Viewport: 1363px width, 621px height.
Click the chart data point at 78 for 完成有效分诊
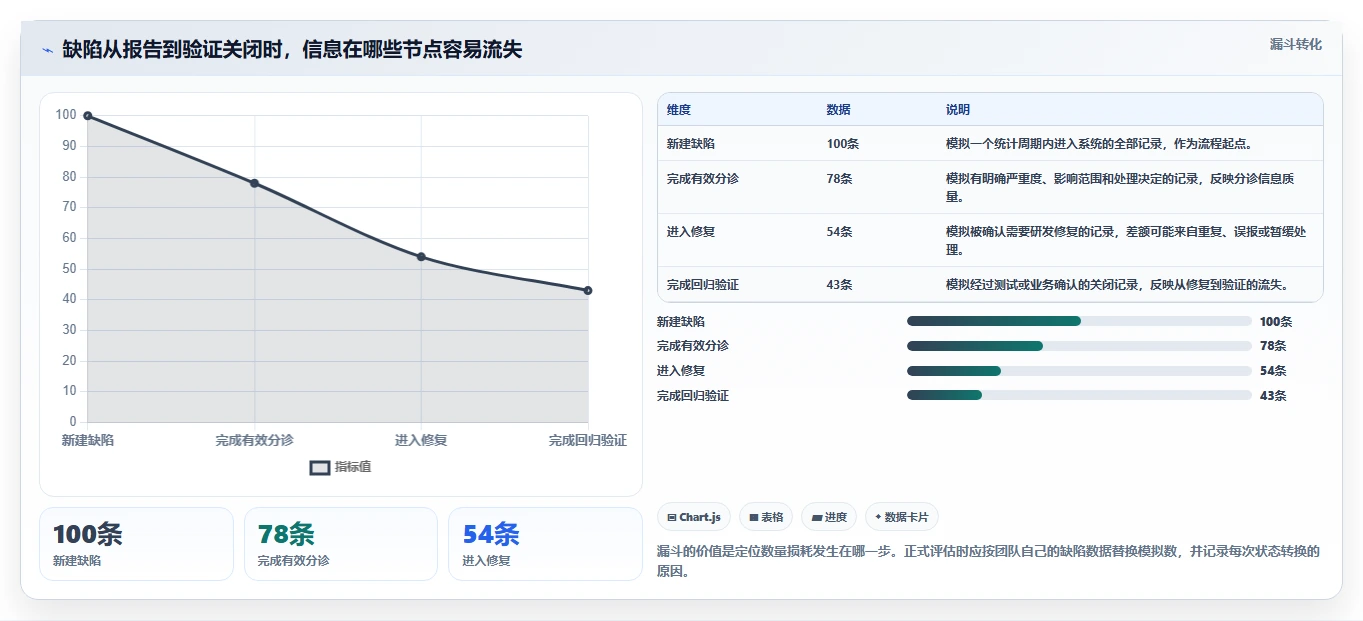(x=255, y=183)
